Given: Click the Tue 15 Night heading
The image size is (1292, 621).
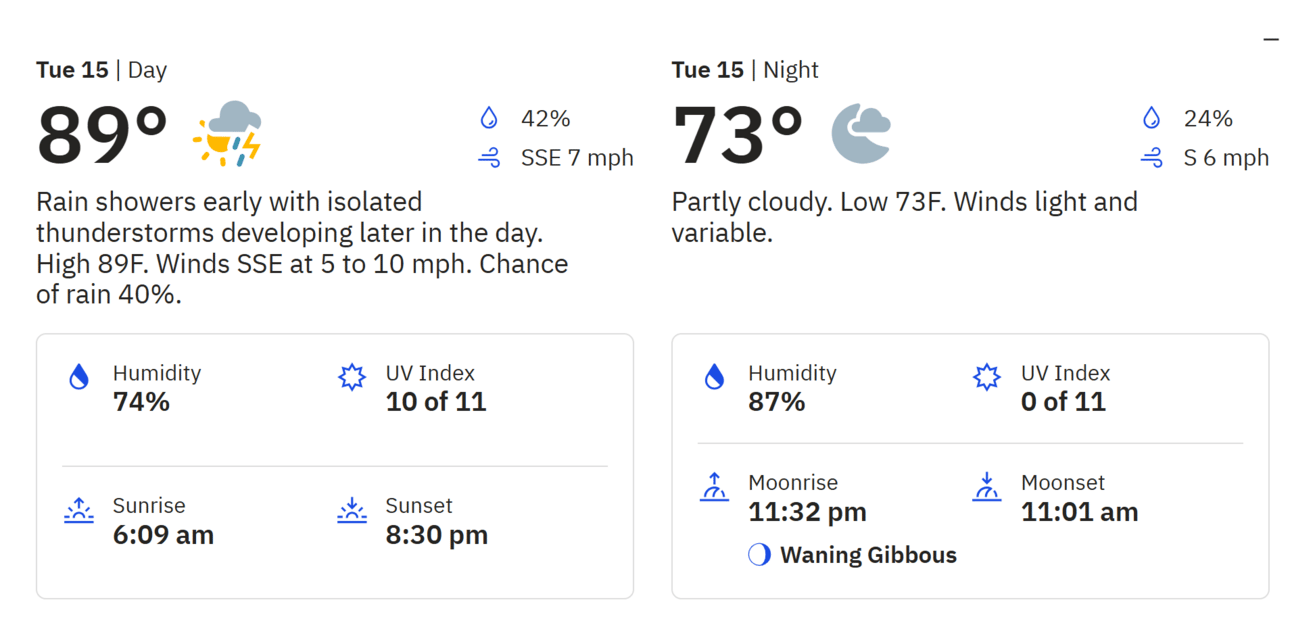Looking at the screenshot, I should 745,70.
